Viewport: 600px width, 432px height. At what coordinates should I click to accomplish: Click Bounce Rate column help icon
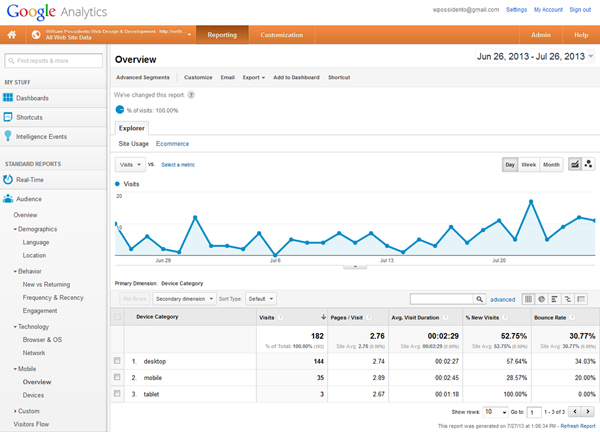tap(572, 317)
